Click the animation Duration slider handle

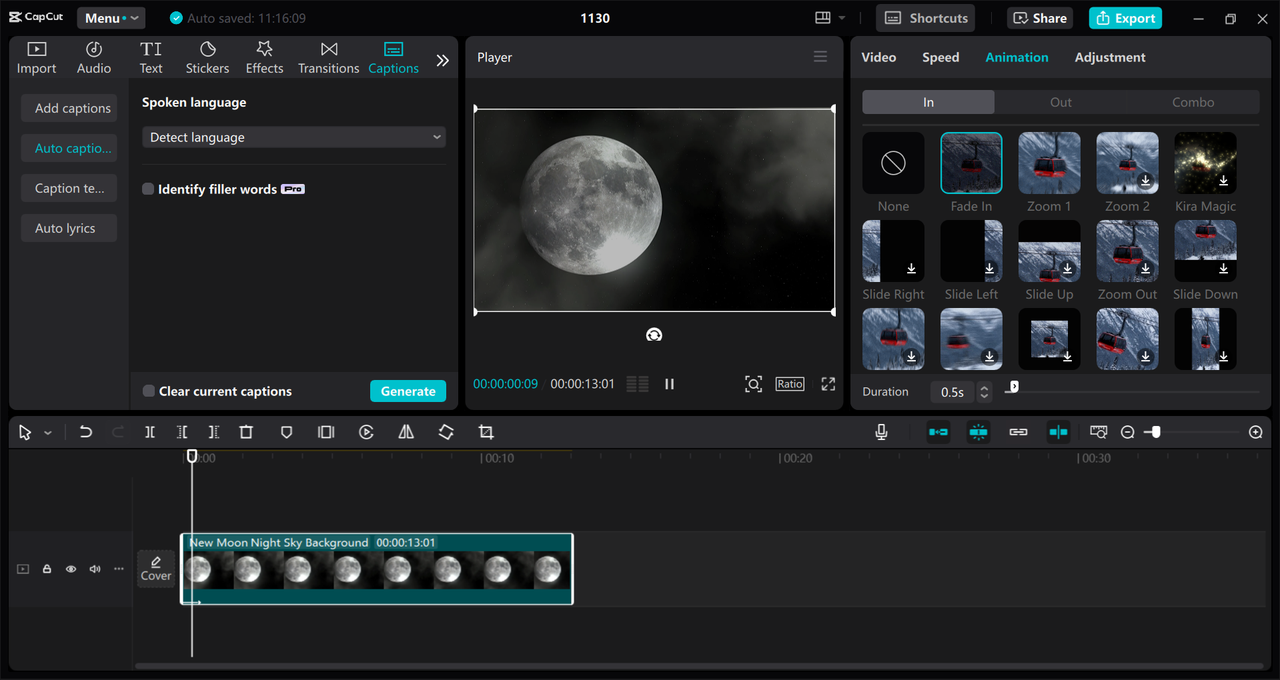click(x=1013, y=386)
